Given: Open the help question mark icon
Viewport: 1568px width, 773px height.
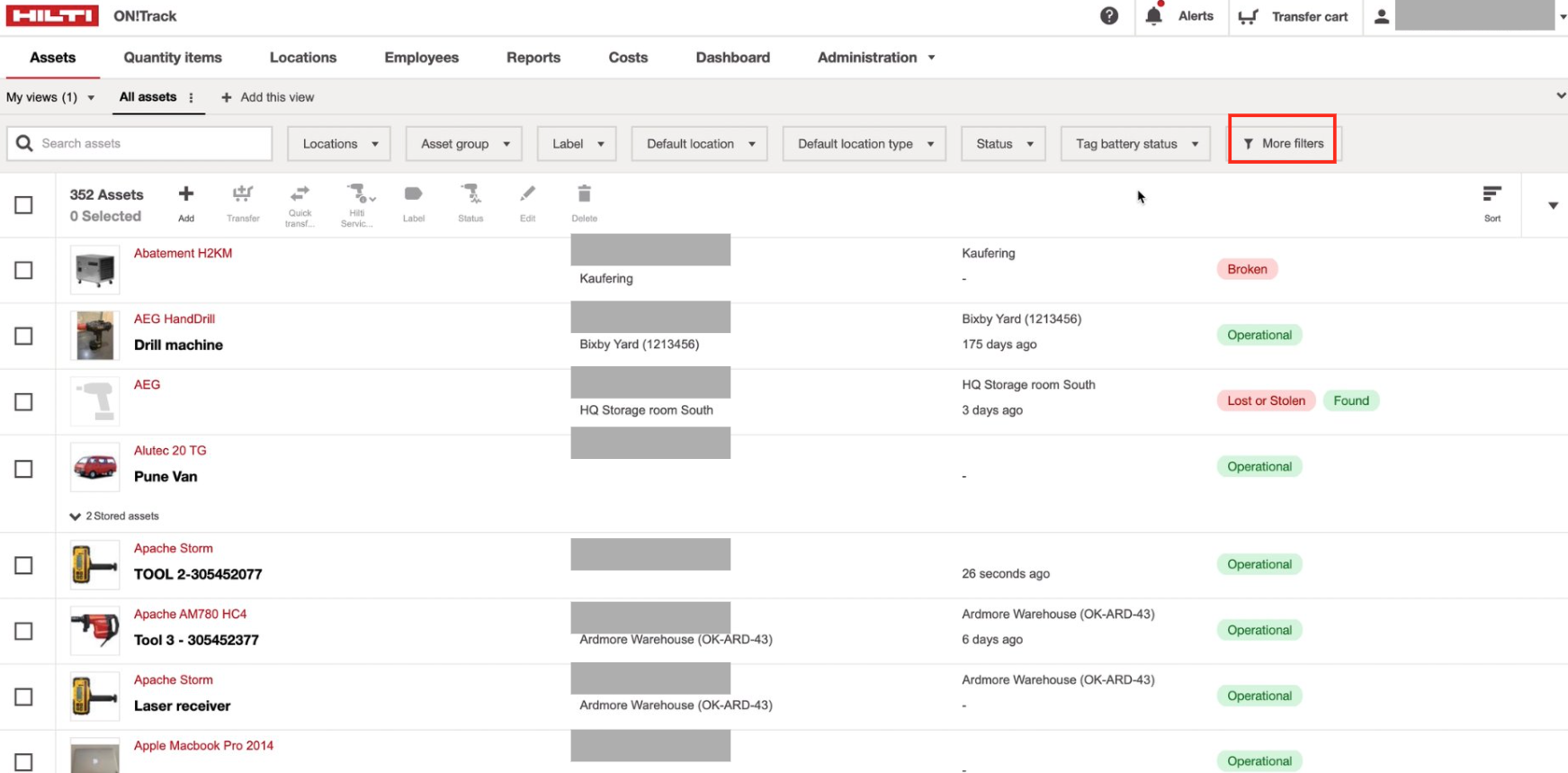Looking at the screenshot, I should click(x=1109, y=16).
